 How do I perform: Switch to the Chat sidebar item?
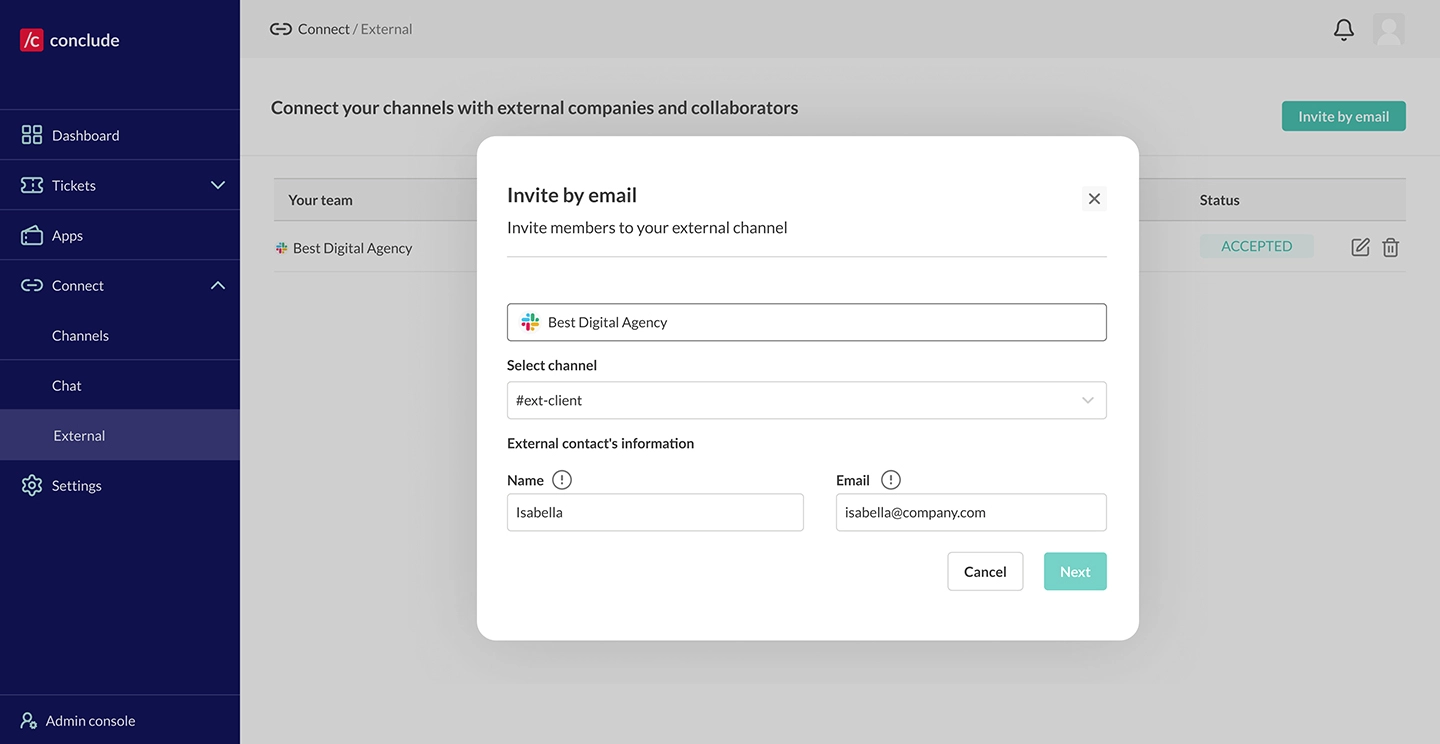tap(66, 385)
